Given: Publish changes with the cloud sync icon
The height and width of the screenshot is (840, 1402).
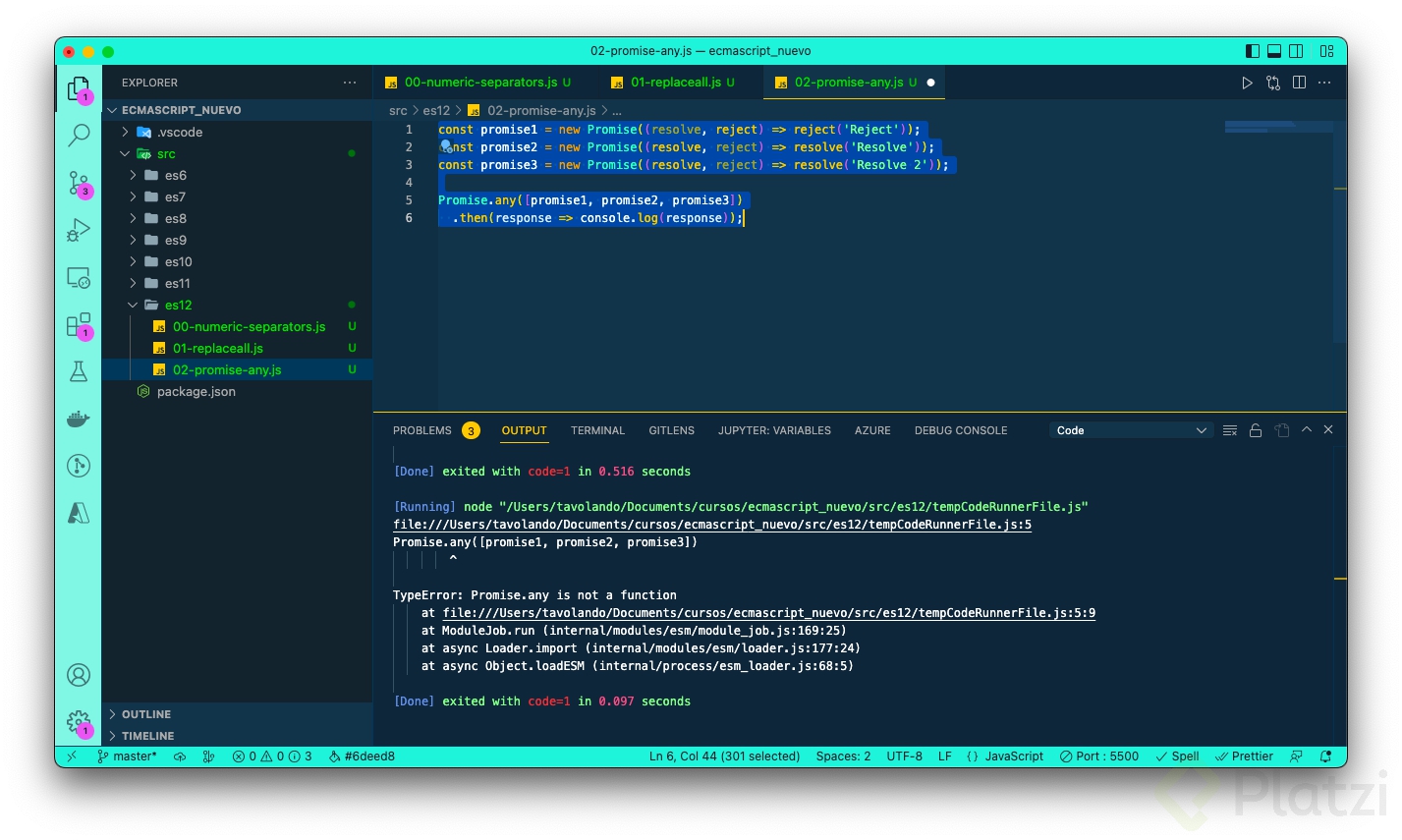Looking at the screenshot, I should tap(180, 756).
